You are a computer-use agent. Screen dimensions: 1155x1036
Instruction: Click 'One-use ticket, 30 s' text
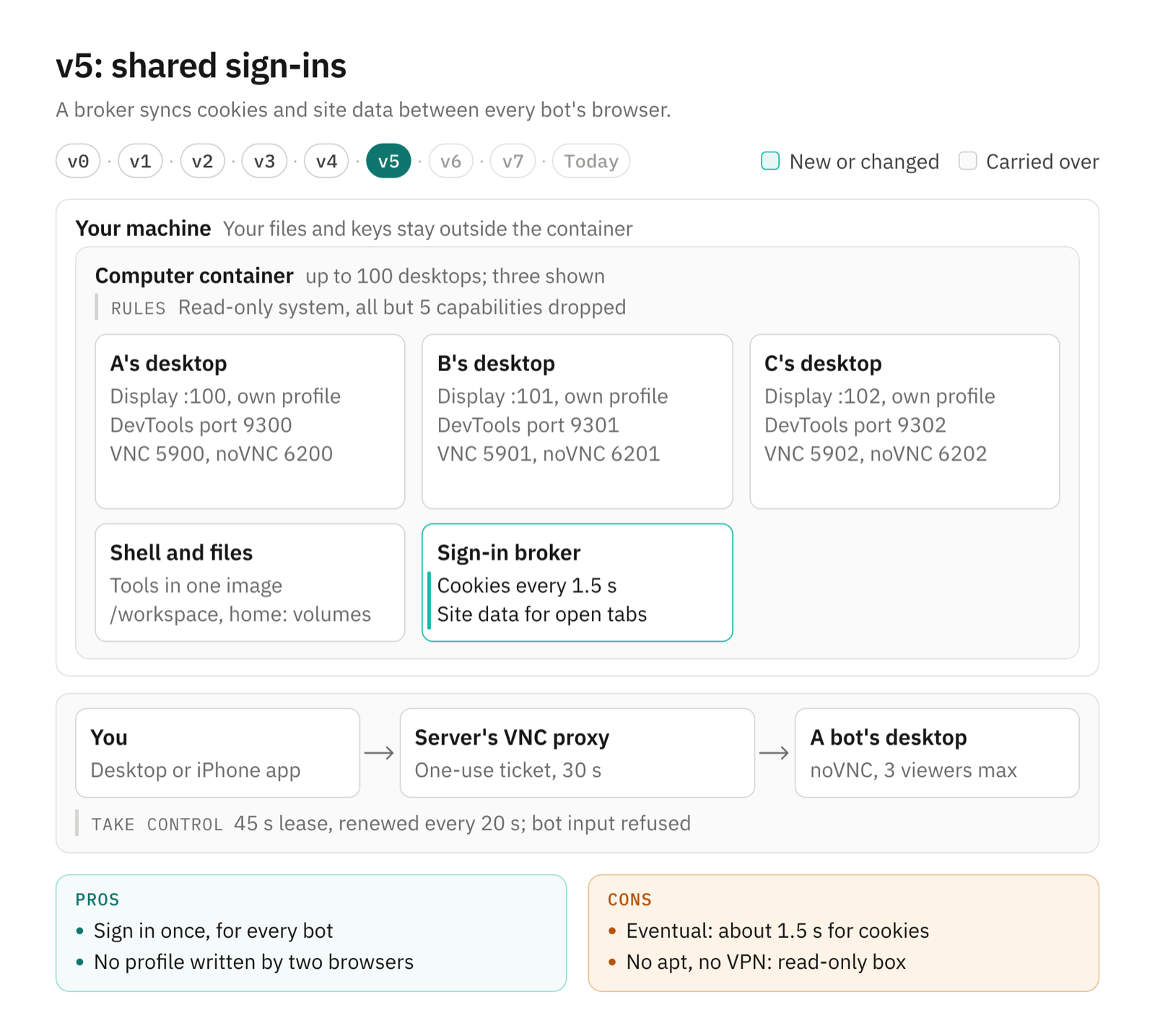(x=507, y=770)
